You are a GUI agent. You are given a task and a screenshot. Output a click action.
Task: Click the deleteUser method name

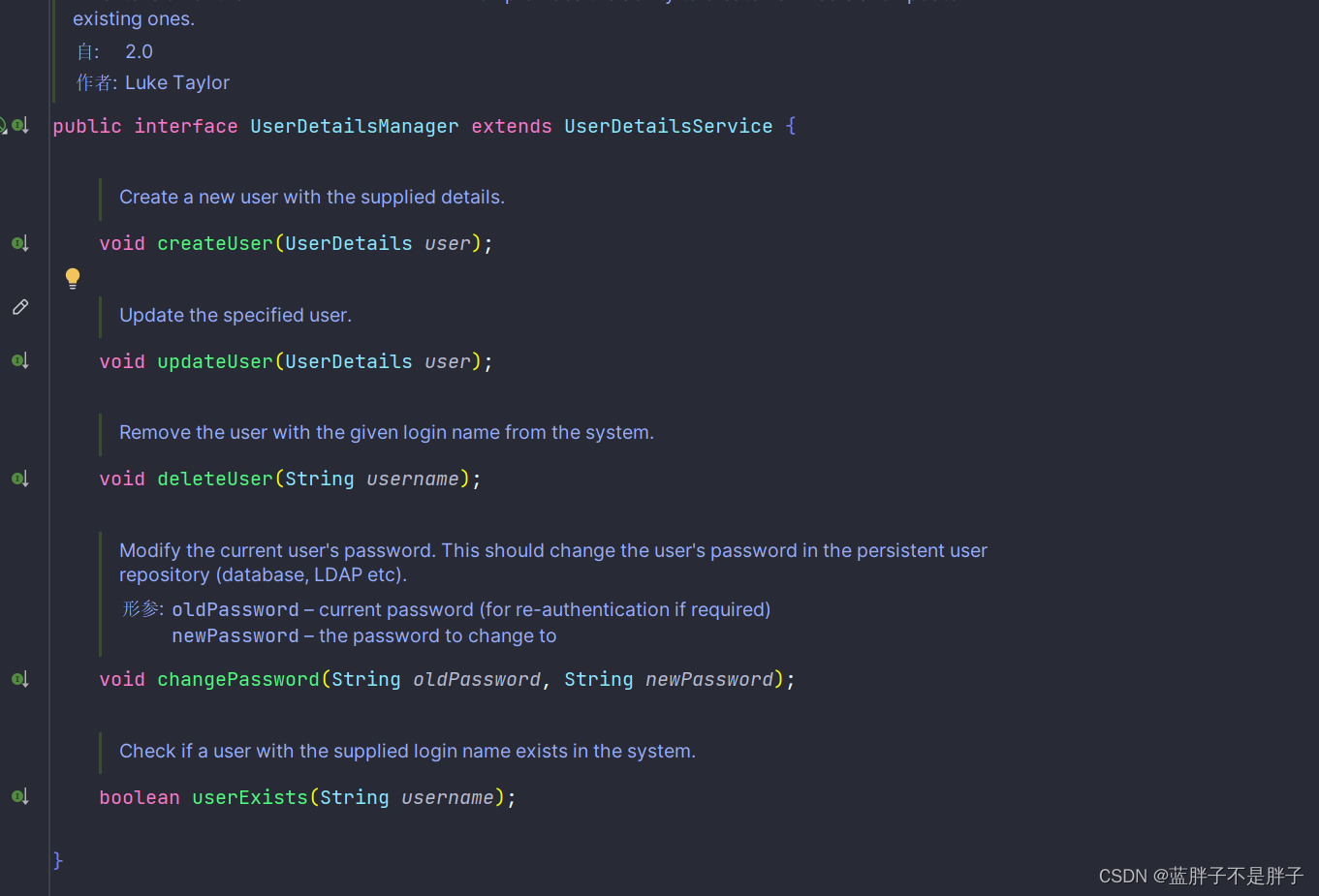[x=215, y=479]
